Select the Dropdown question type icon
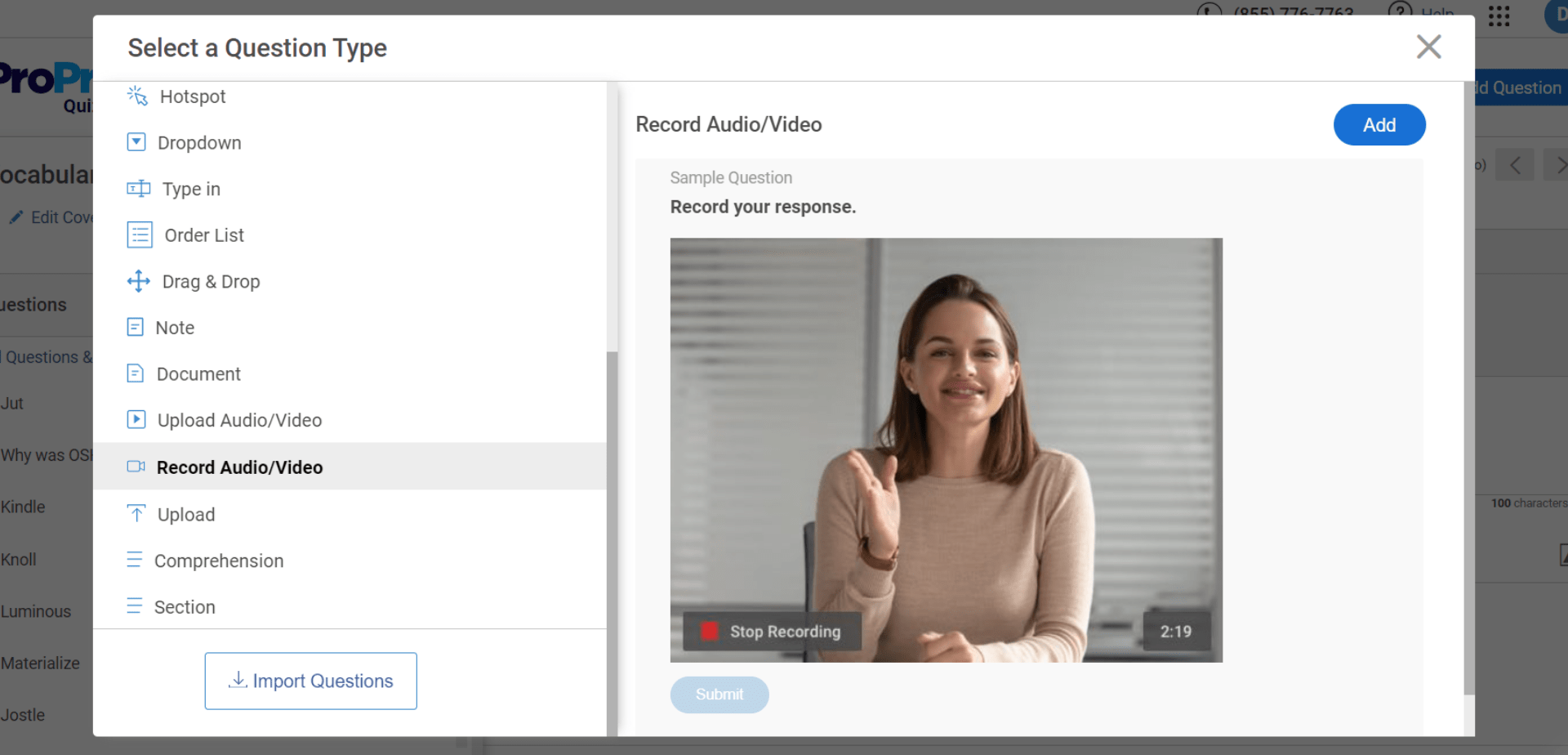This screenshot has height=755, width=1568. tap(136, 142)
